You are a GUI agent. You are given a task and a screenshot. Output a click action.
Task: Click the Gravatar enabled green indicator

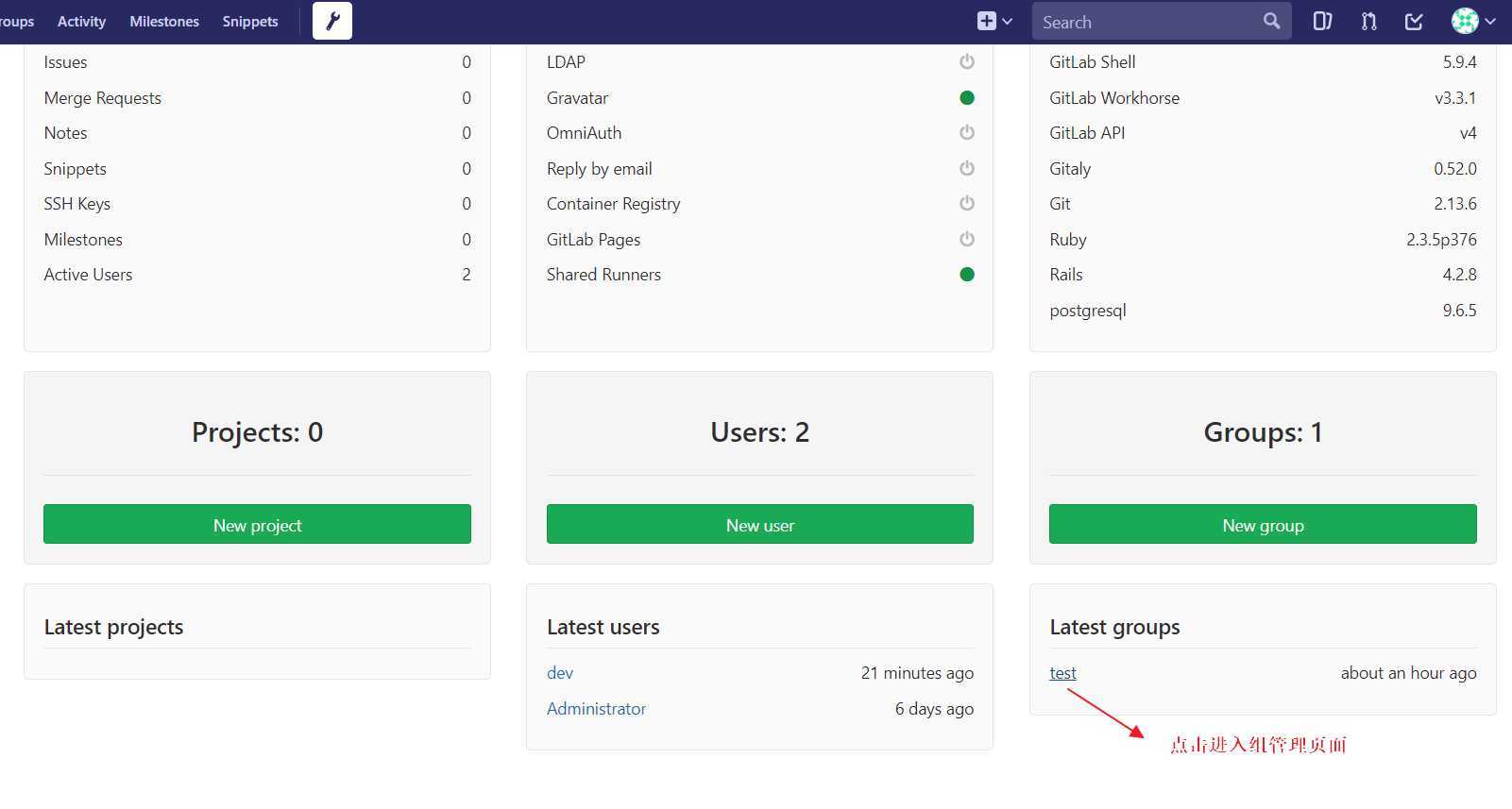pos(966,97)
